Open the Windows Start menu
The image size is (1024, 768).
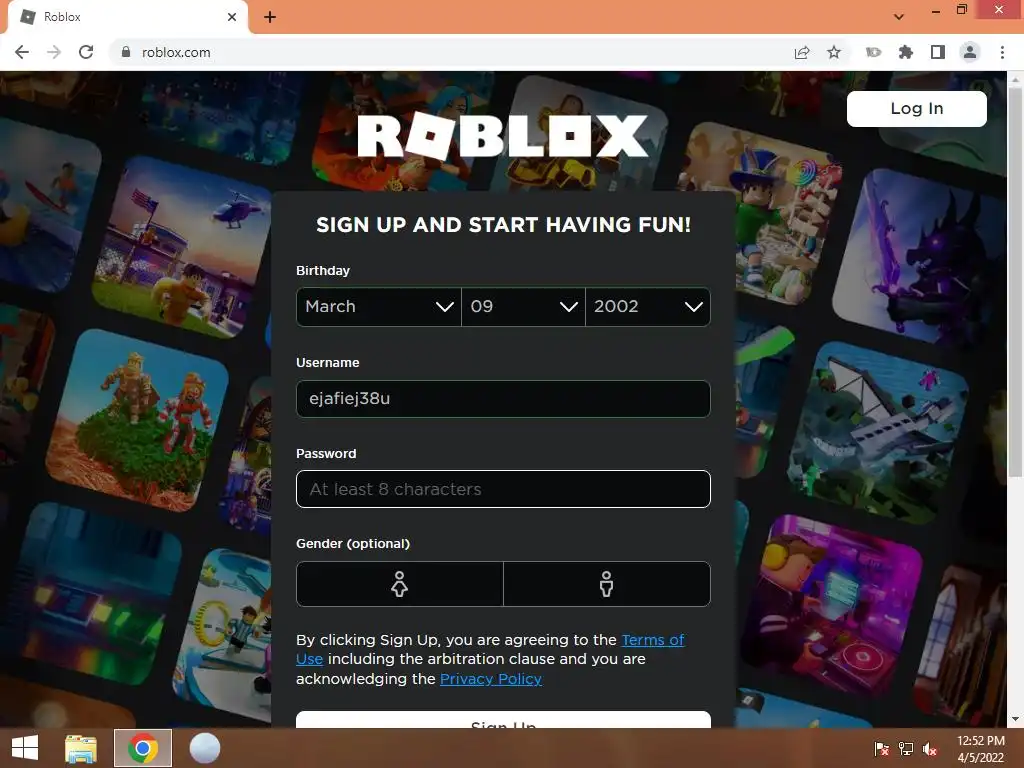tap(25, 748)
